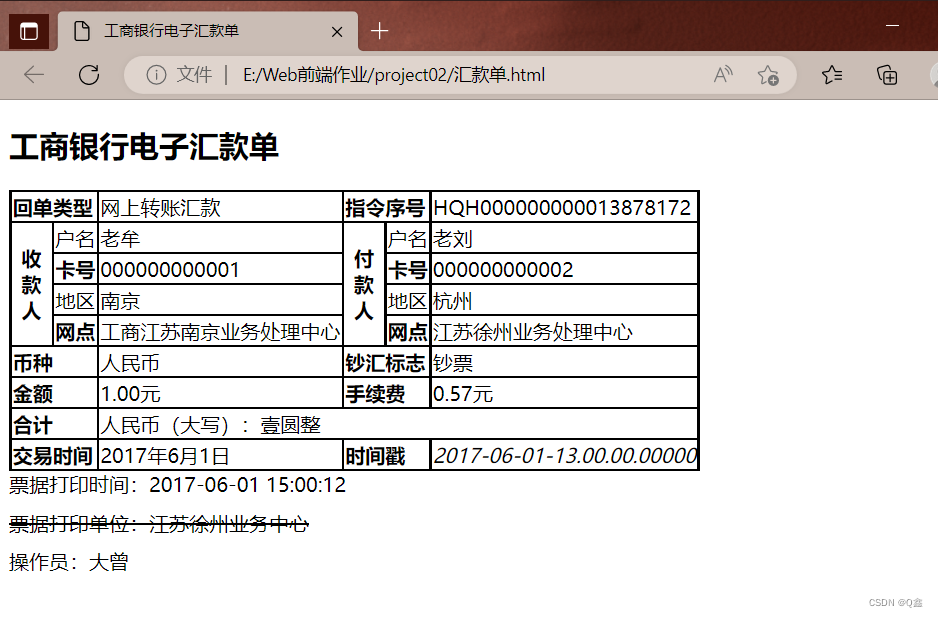
Task: Add page to favorites star icon
Action: [768, 75]
